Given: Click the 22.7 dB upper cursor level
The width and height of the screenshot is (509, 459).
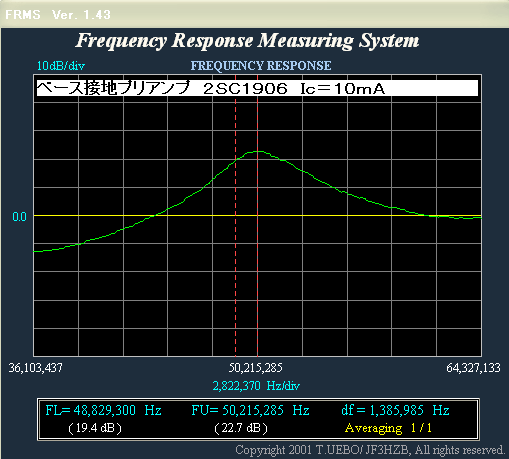Looking at the screenshot, I should tap(241, 428).
